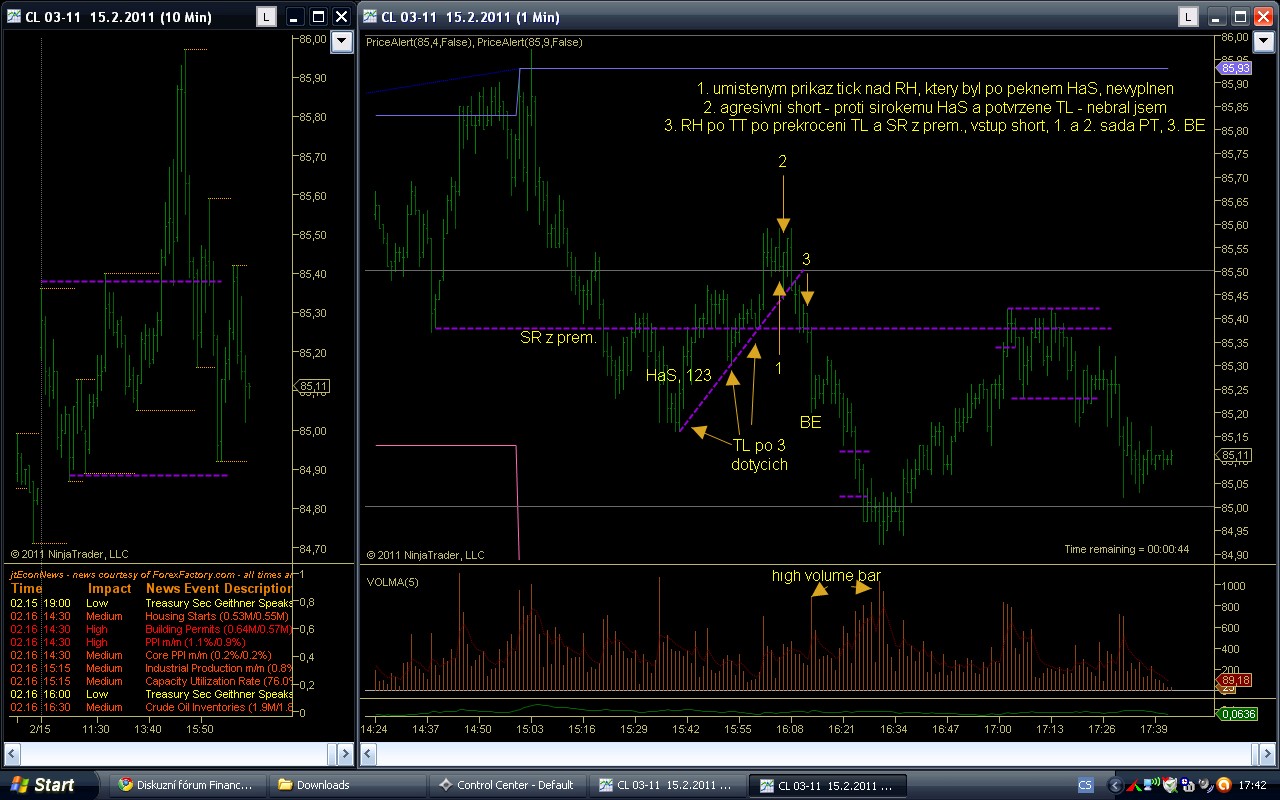Click the red-green triangle tray icon
1280x800 pixels.
pyautogui.click(x=1132, y=785)
